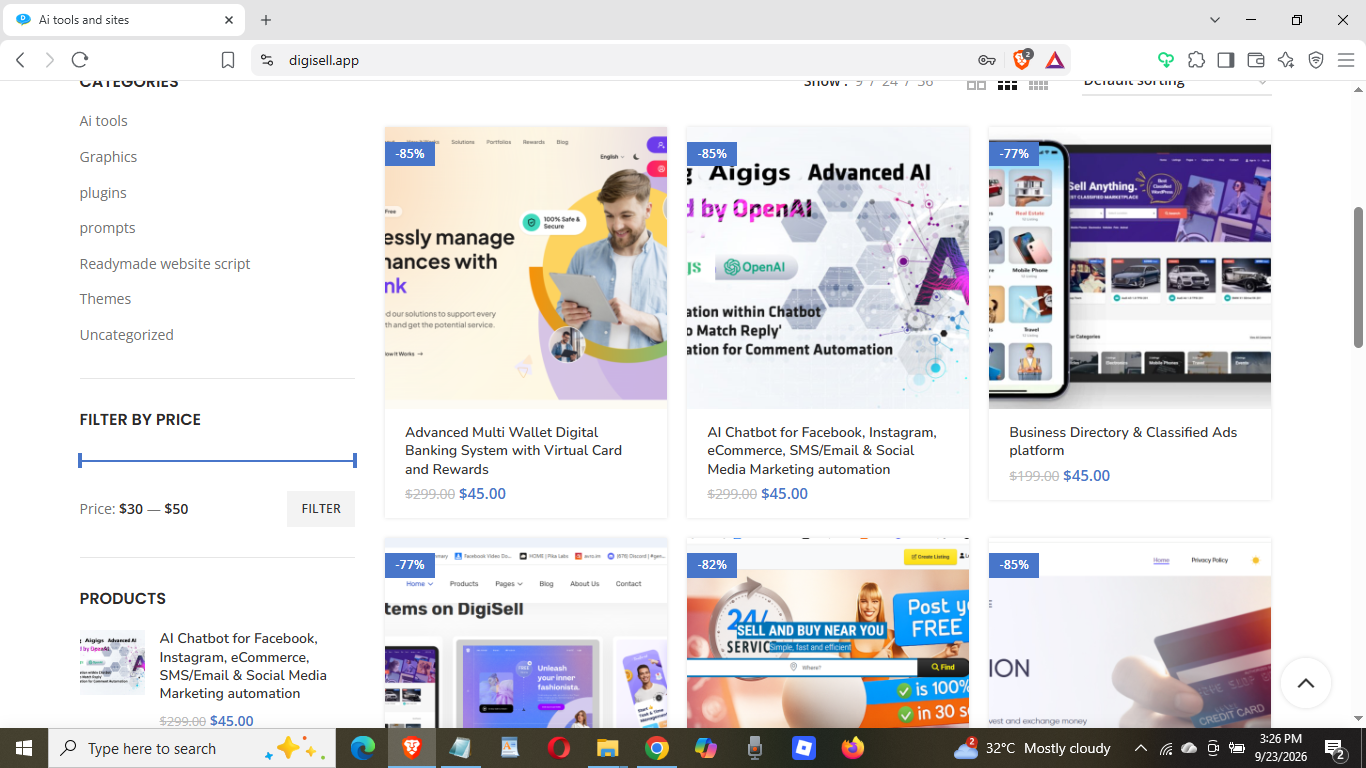
Task: Grab the maximum price slider handle
Action: pos(354,461)
